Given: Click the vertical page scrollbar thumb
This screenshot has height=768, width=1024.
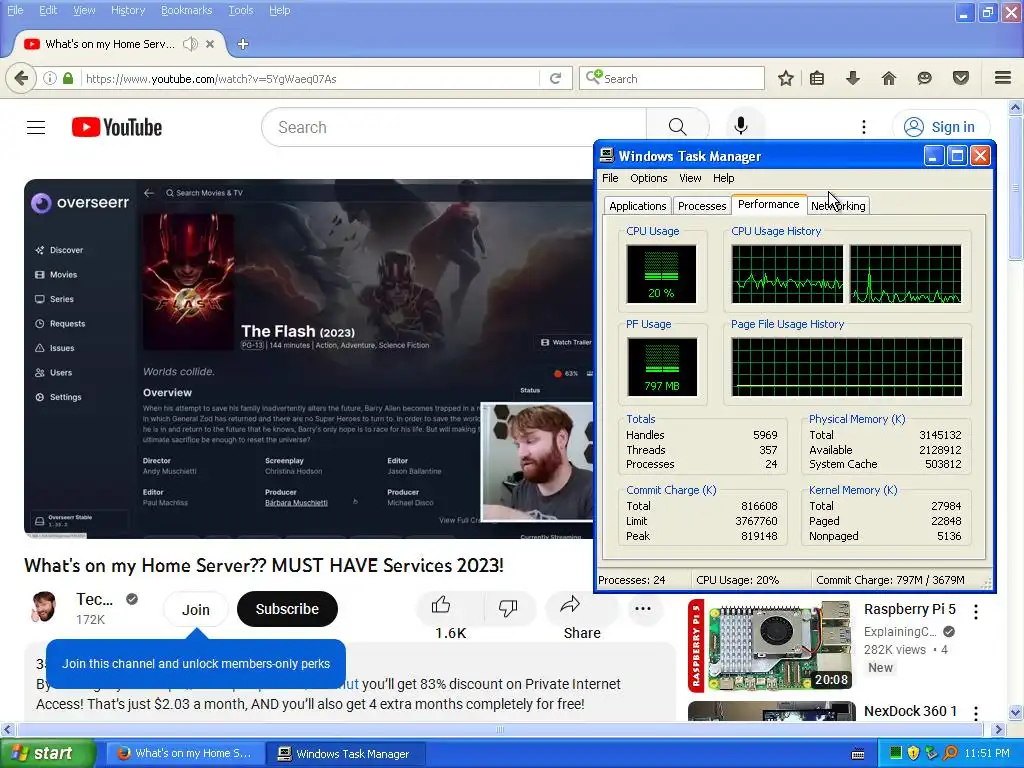Looking at the screenshot, I should tap(1016, 188).
